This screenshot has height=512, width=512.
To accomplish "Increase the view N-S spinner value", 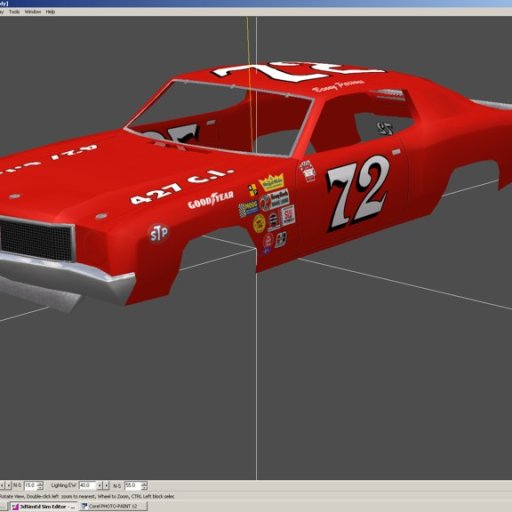I will coord(40,483).
